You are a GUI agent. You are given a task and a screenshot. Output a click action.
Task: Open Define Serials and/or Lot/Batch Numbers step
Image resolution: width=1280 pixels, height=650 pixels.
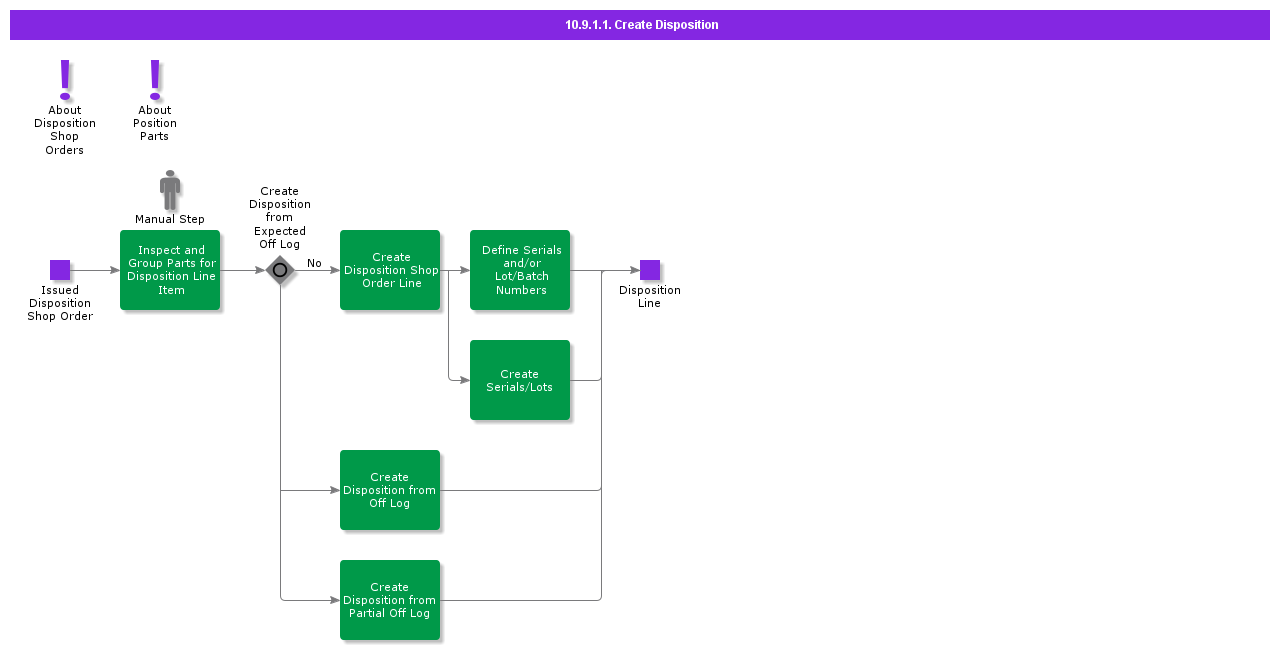(520, 270)
